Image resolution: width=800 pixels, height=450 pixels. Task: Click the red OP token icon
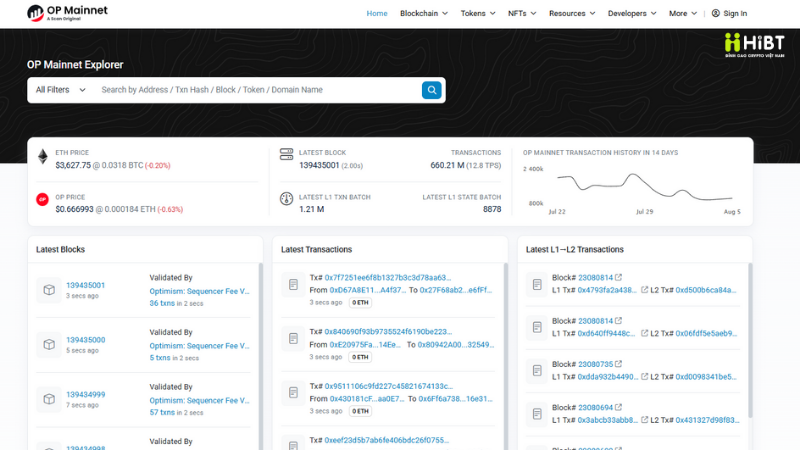(x=42, y=199)
